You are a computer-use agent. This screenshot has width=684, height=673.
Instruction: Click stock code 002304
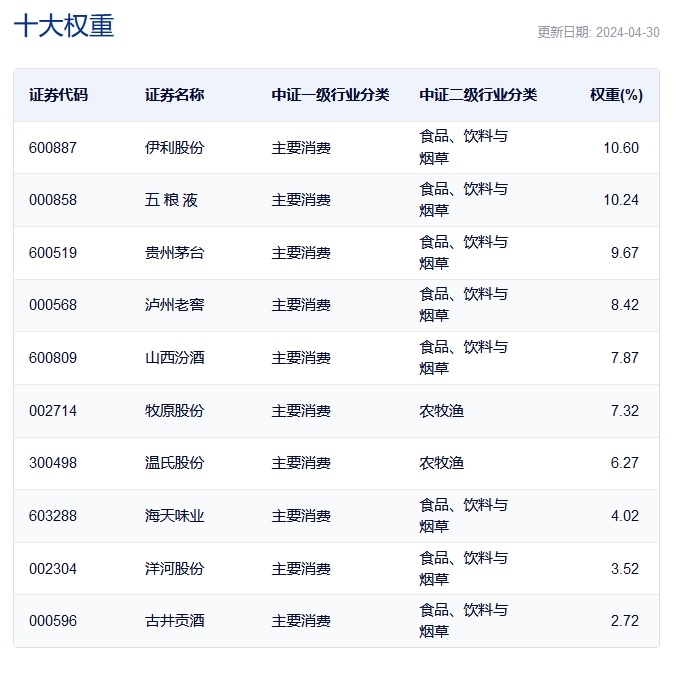click(x=53, y=569)
